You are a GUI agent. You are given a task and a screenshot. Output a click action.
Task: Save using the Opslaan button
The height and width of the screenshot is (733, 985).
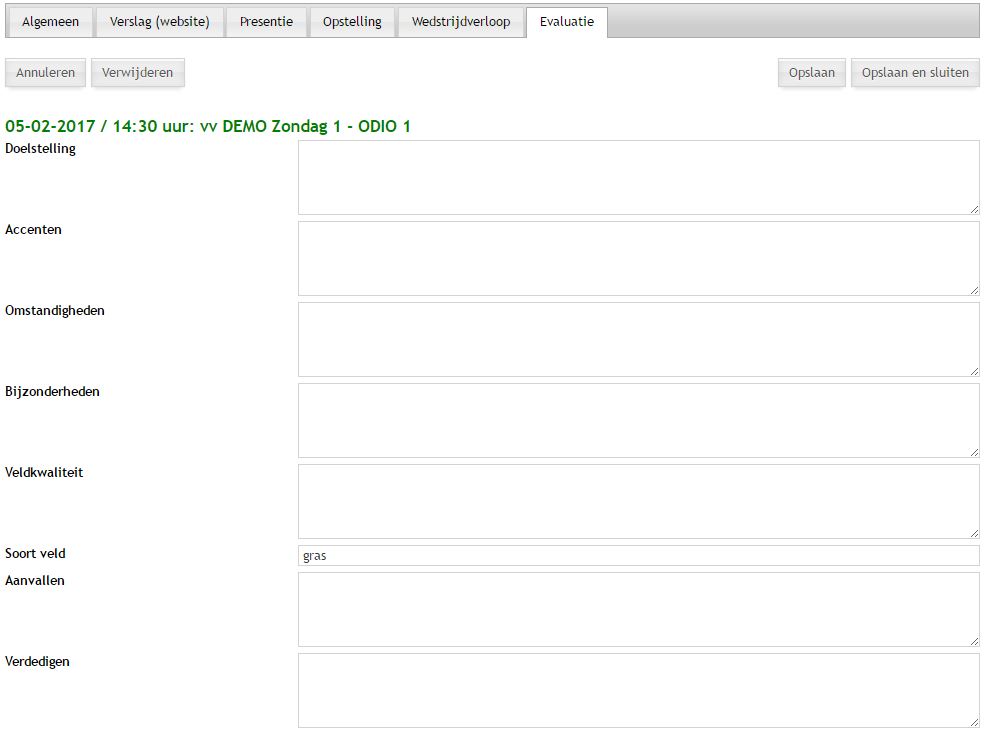click(811, 73)
